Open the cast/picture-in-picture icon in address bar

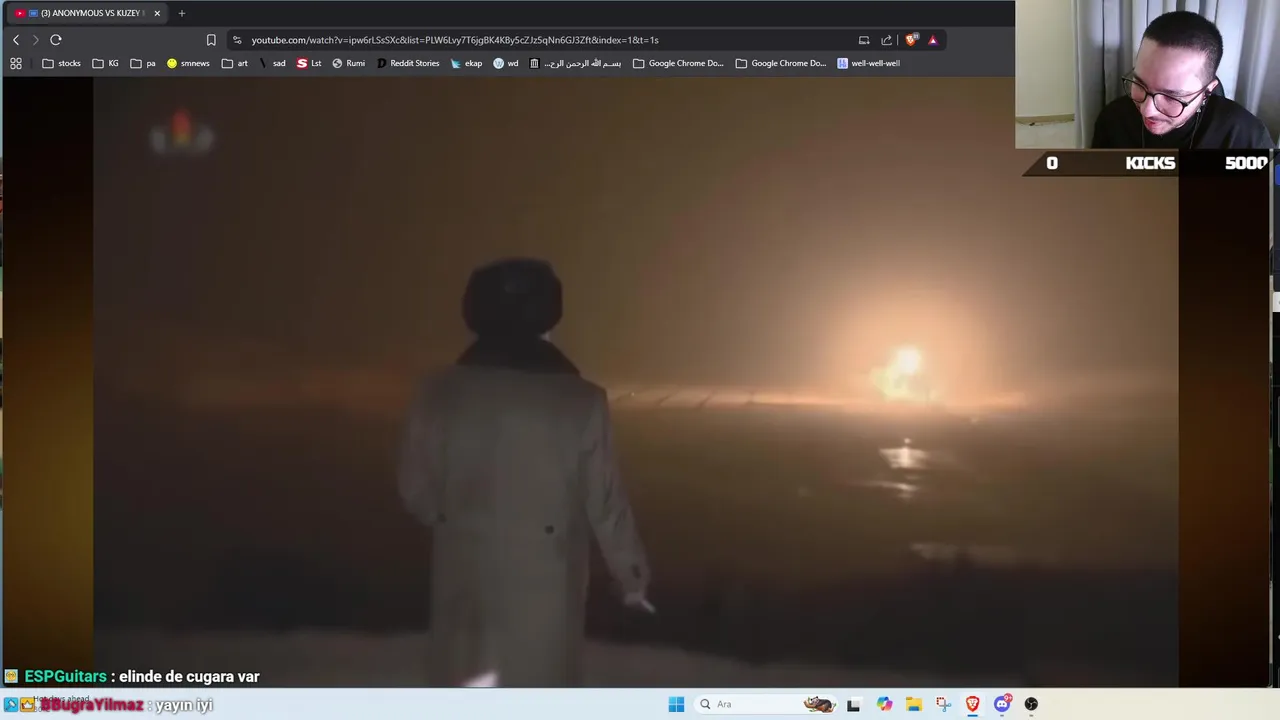click(x=864, y=40)
